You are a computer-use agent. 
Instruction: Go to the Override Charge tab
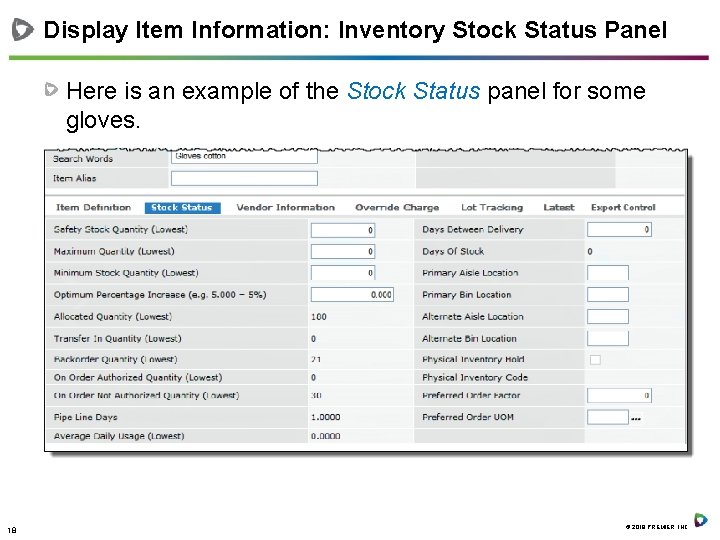(x=397, y=208)
